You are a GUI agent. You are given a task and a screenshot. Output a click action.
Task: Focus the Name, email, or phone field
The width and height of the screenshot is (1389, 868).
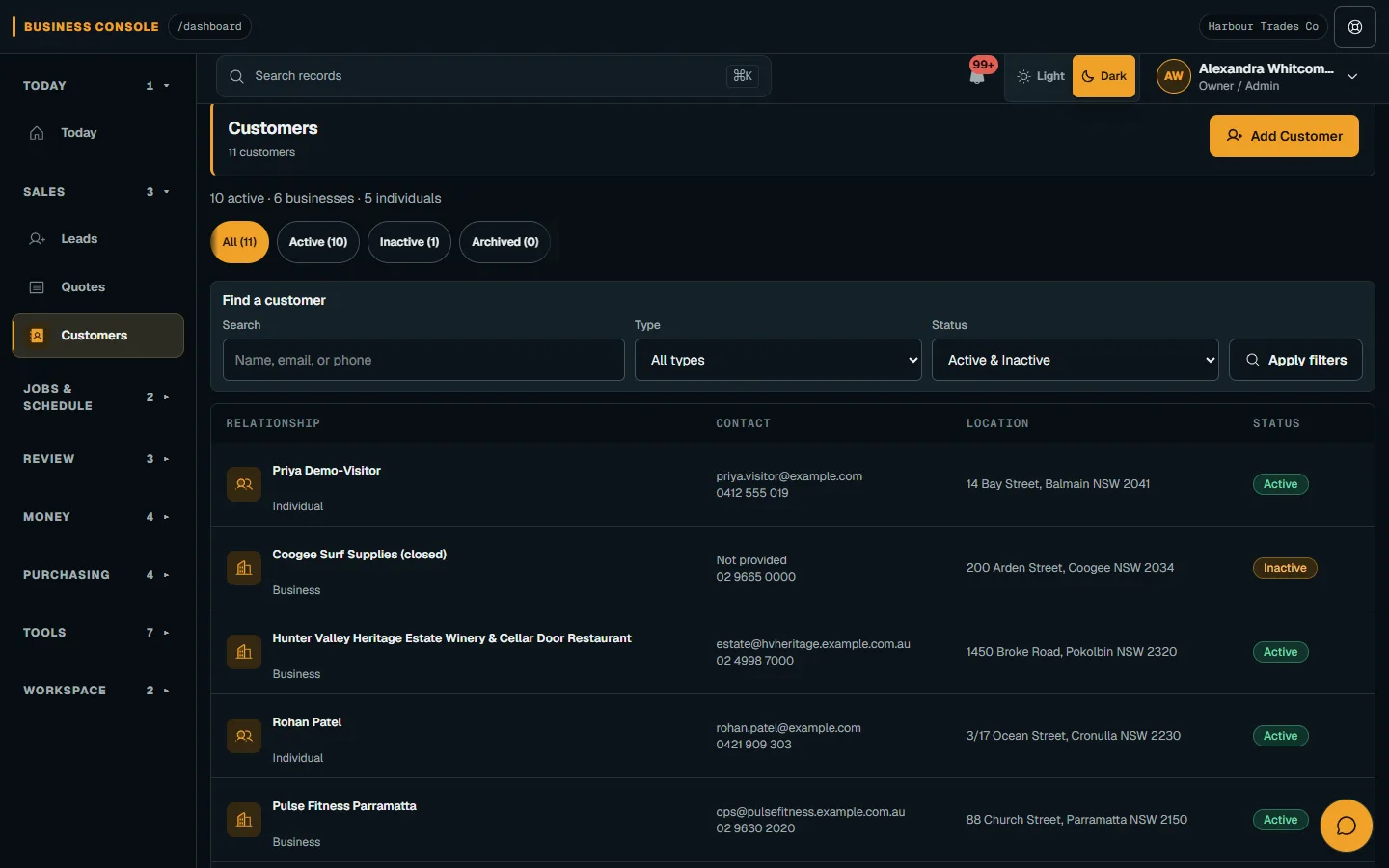point(423,360)
